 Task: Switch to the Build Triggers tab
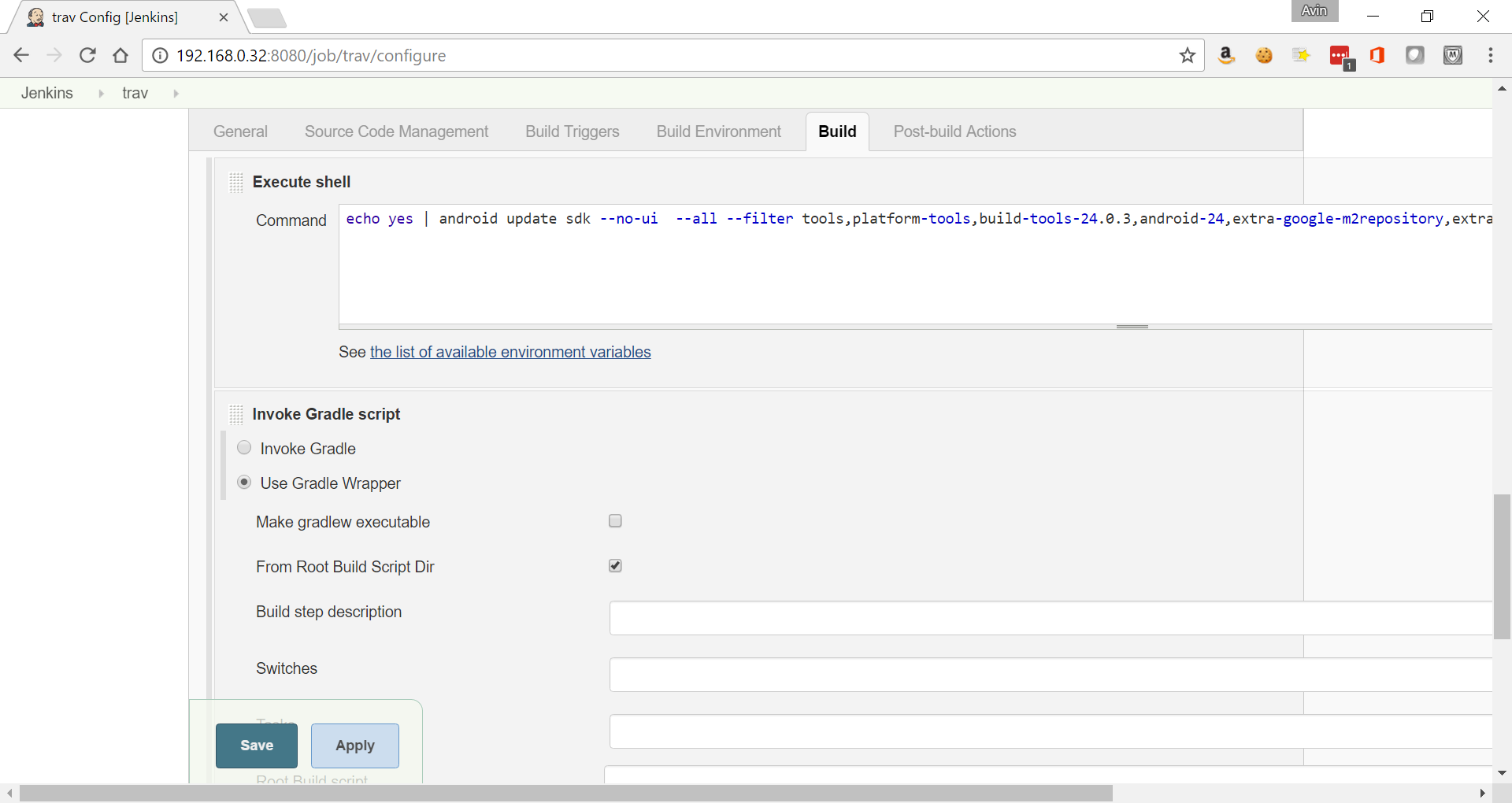click(x=573, y=131)
